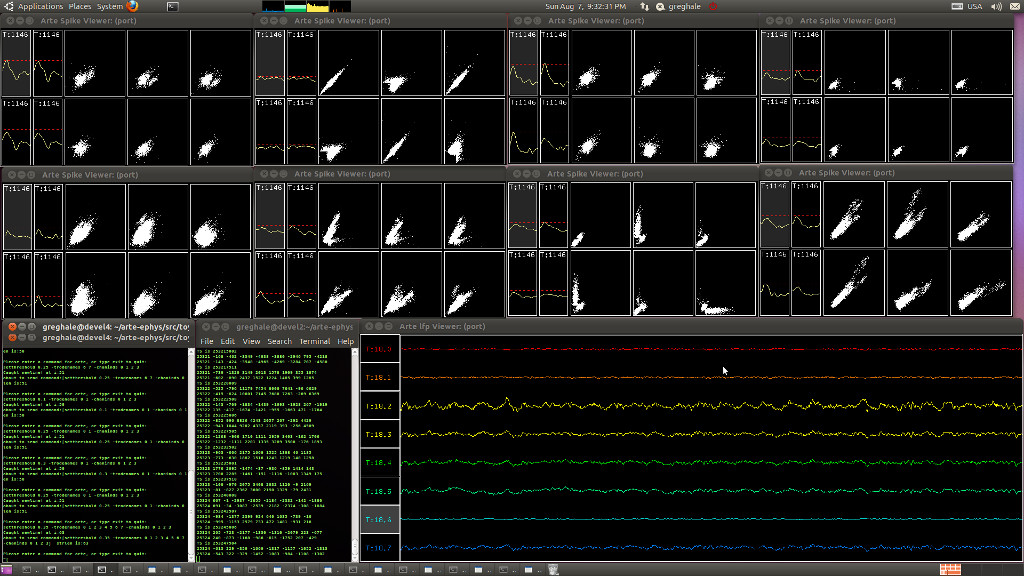Open the system monitor graph applet

[x=306, y=7]
